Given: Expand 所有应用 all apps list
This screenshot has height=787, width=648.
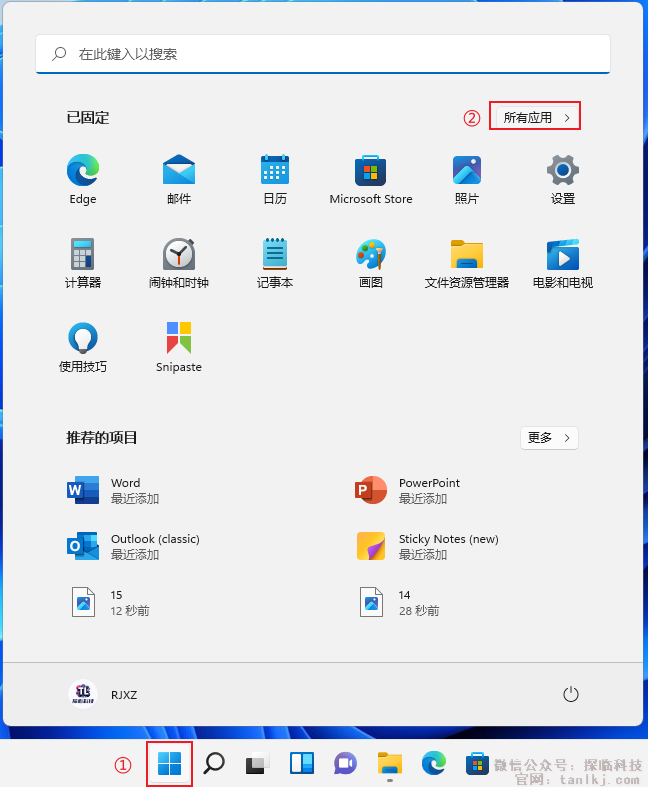Looking at the screenshot, I should (537, 117).
